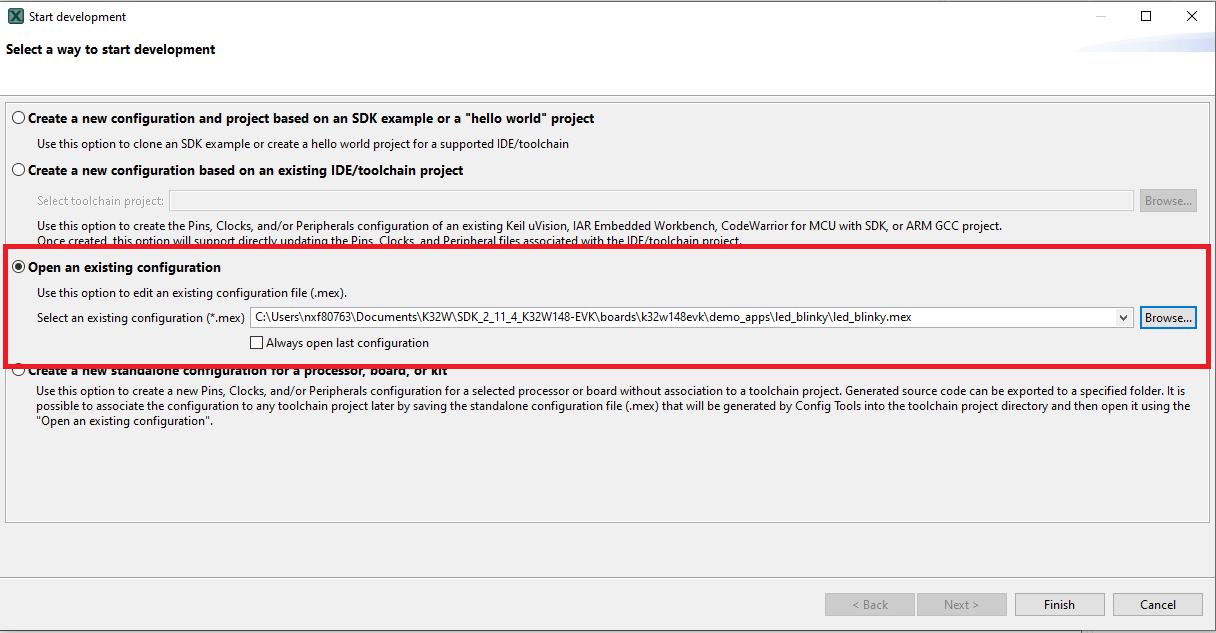This screenshot has width=1216, height=633.
Task: Cancel the Start development wizard
Action: click(1158, 604)
